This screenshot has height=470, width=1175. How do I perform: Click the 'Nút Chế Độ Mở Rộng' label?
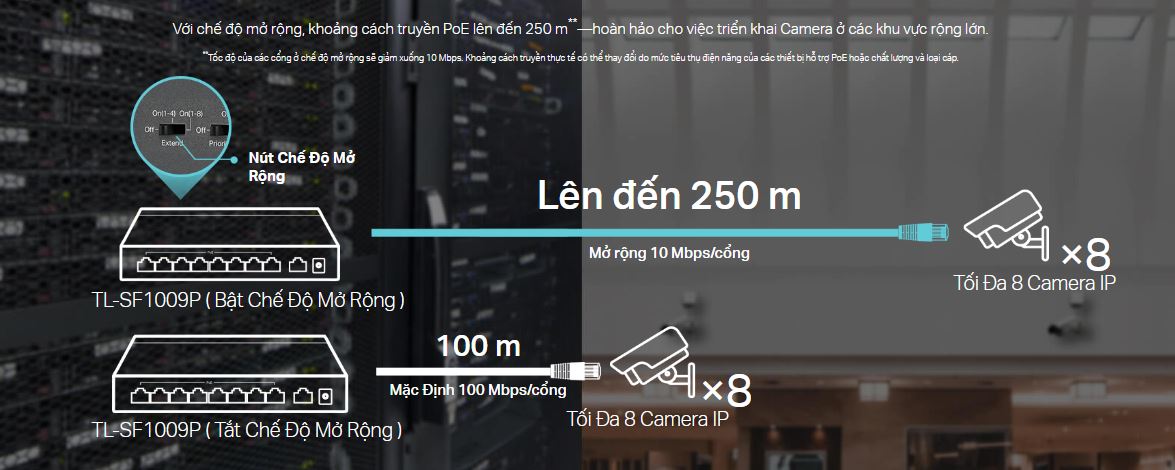click(301, 167)
